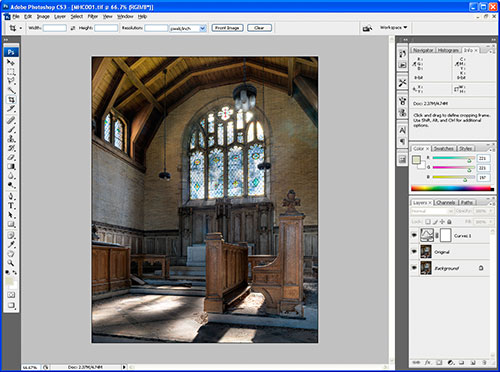Open the Tool Presets wrench icon in dock
This screenshot has width=500, height=372.
[x=402, y=82]
